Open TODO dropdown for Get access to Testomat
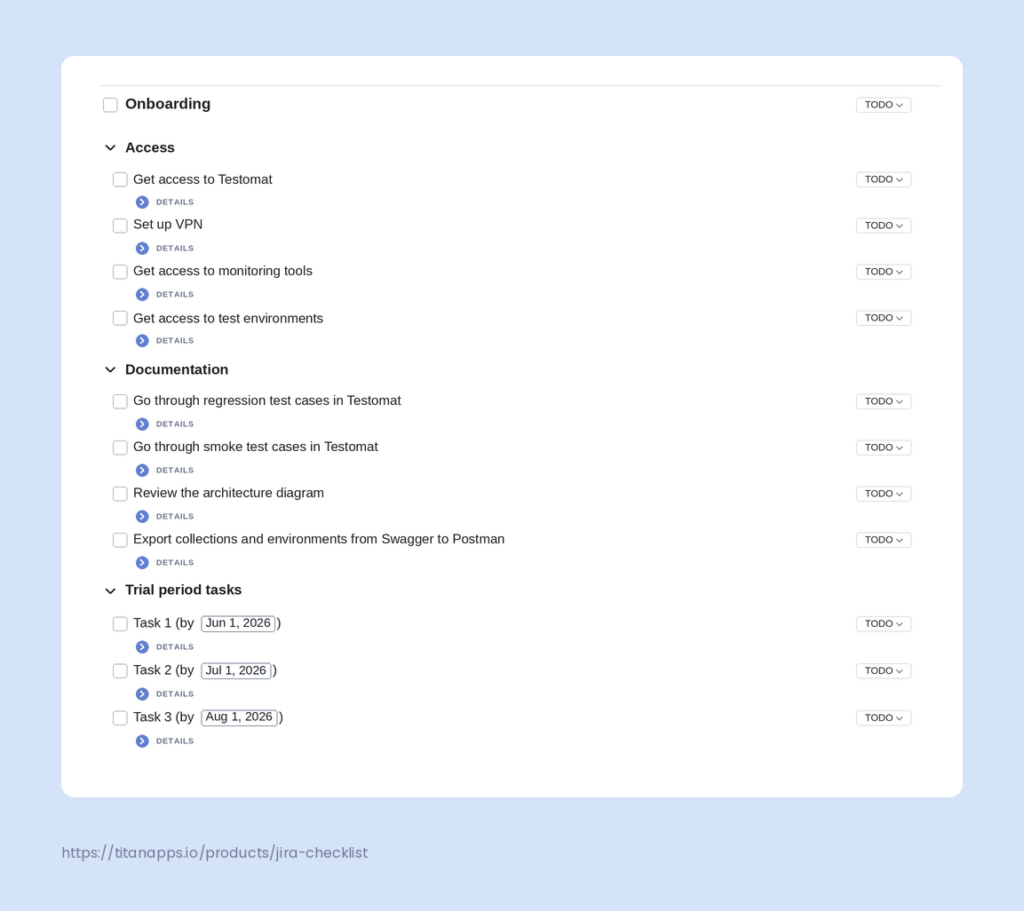1024x911 pixels. point(884,180)
